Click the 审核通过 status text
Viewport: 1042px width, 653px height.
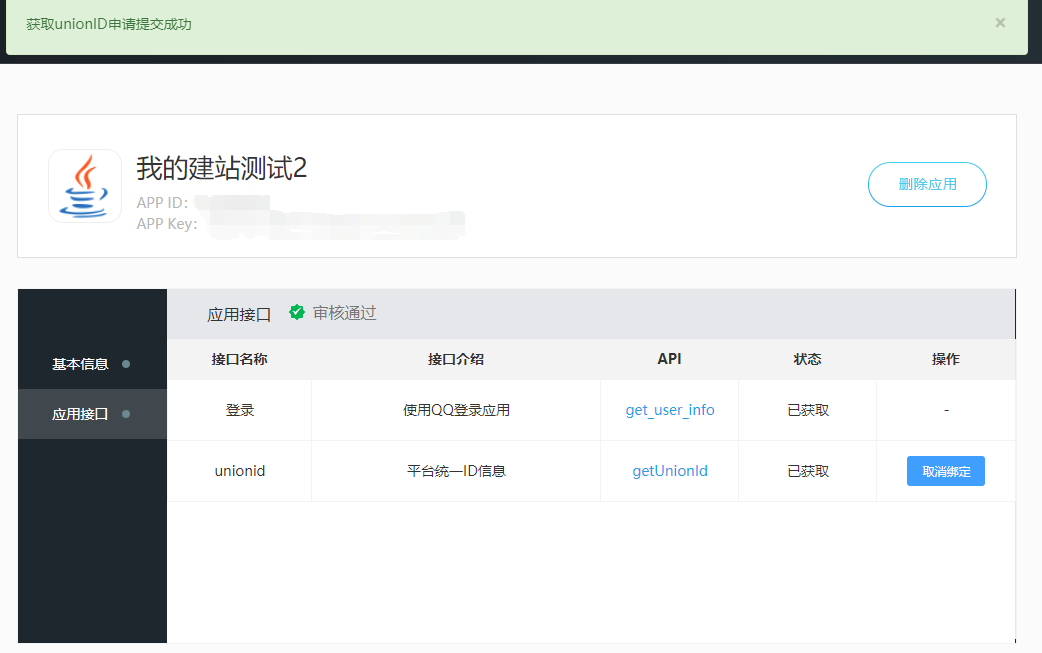(344, 313)
